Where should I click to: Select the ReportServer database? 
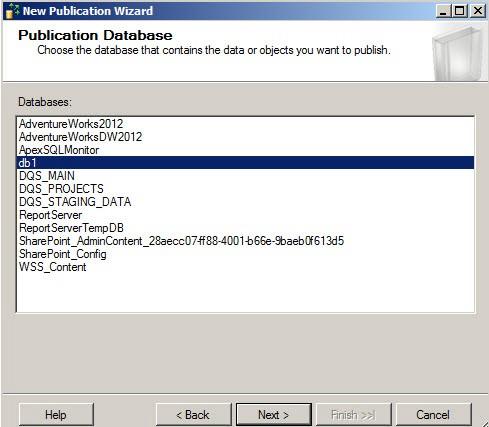245,215
